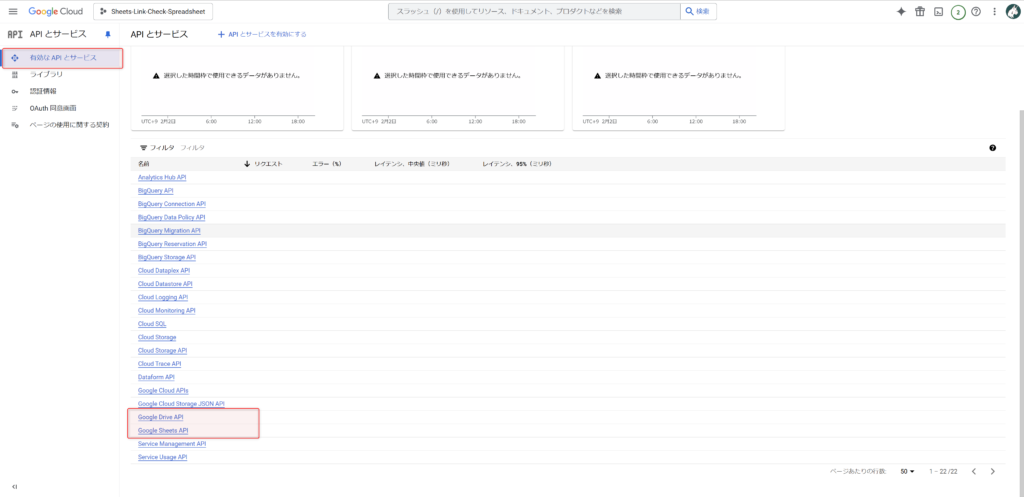Open the Google Drive API link
This screenshot has height=497, width=1024.
[x=160, y=417]
